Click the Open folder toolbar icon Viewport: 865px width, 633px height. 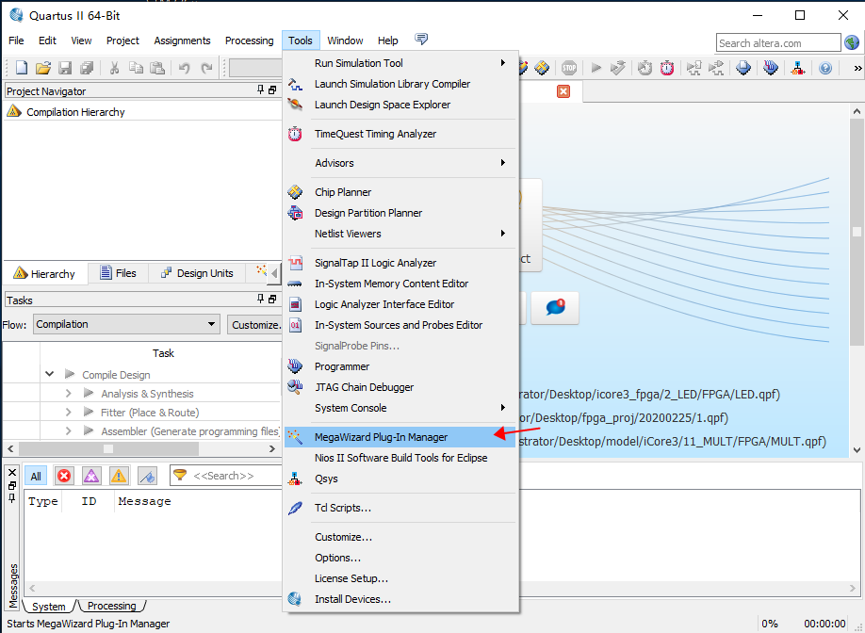pos(43,68)
